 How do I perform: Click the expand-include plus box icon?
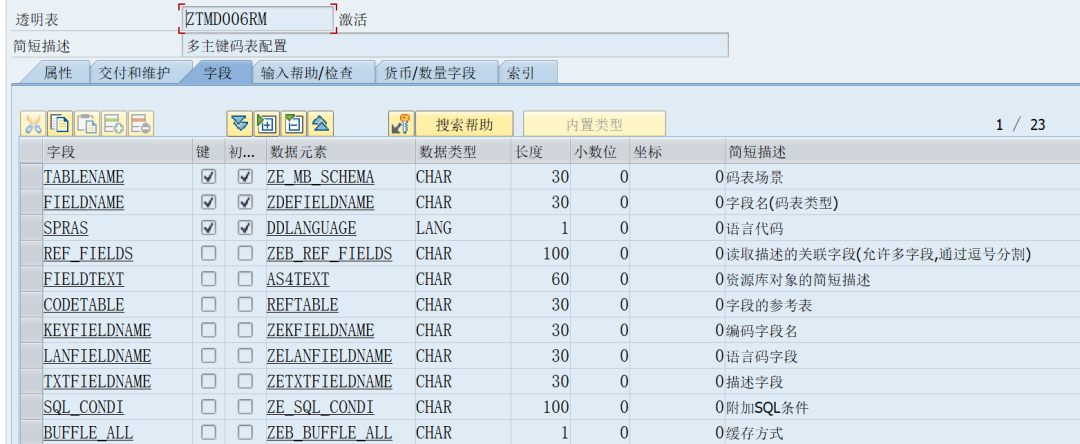(267, 124)
